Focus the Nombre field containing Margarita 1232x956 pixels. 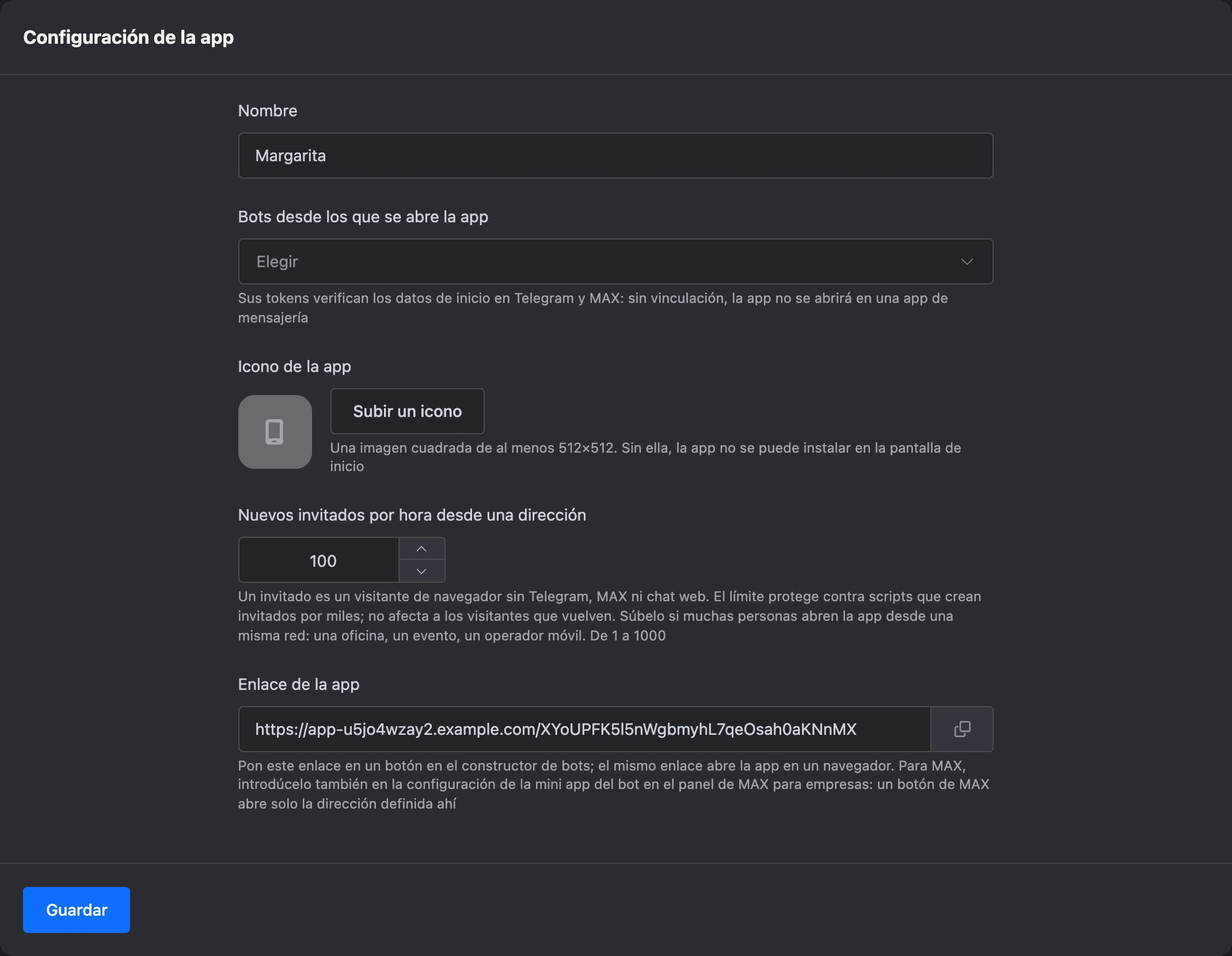pyautogui.click(x=615, y=155)
